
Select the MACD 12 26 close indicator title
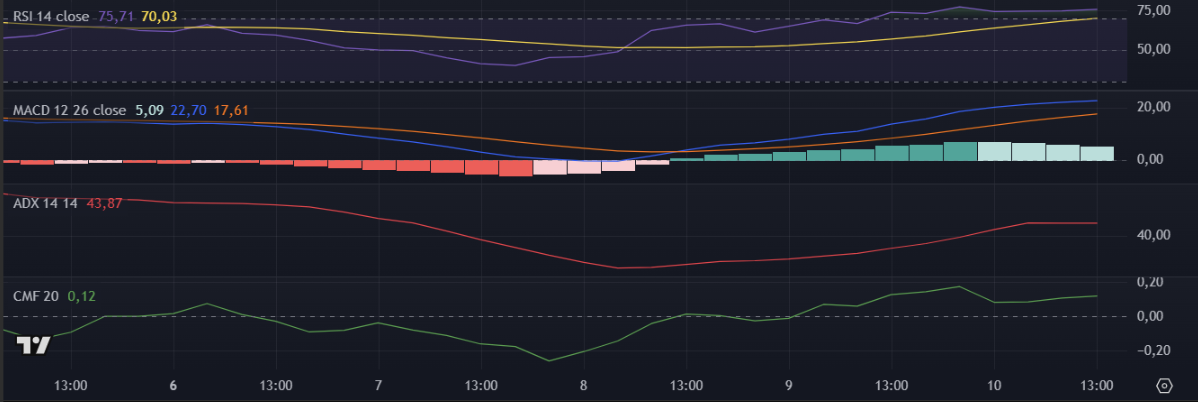click(x=69, y=110)
